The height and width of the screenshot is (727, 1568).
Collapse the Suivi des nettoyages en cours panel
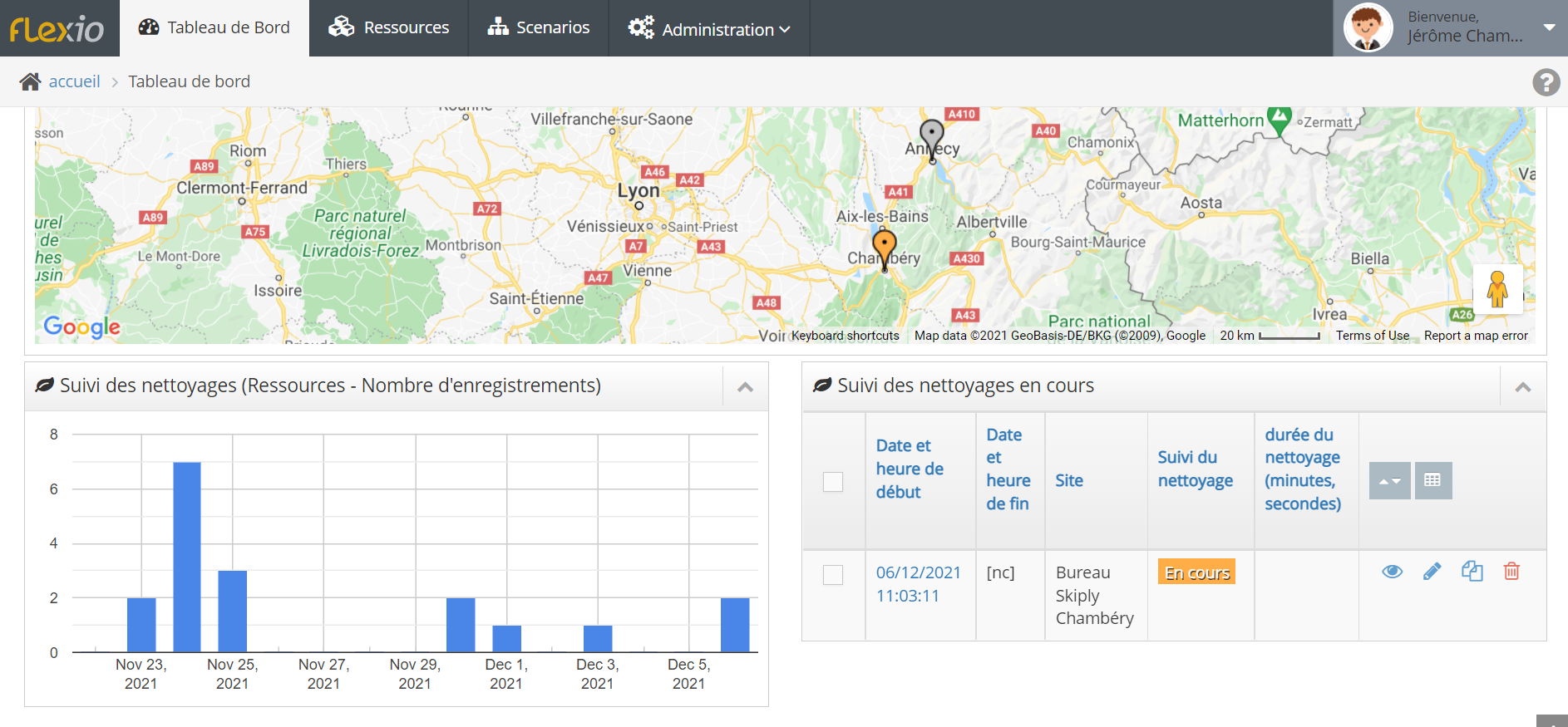click(x=1523, y=387)
